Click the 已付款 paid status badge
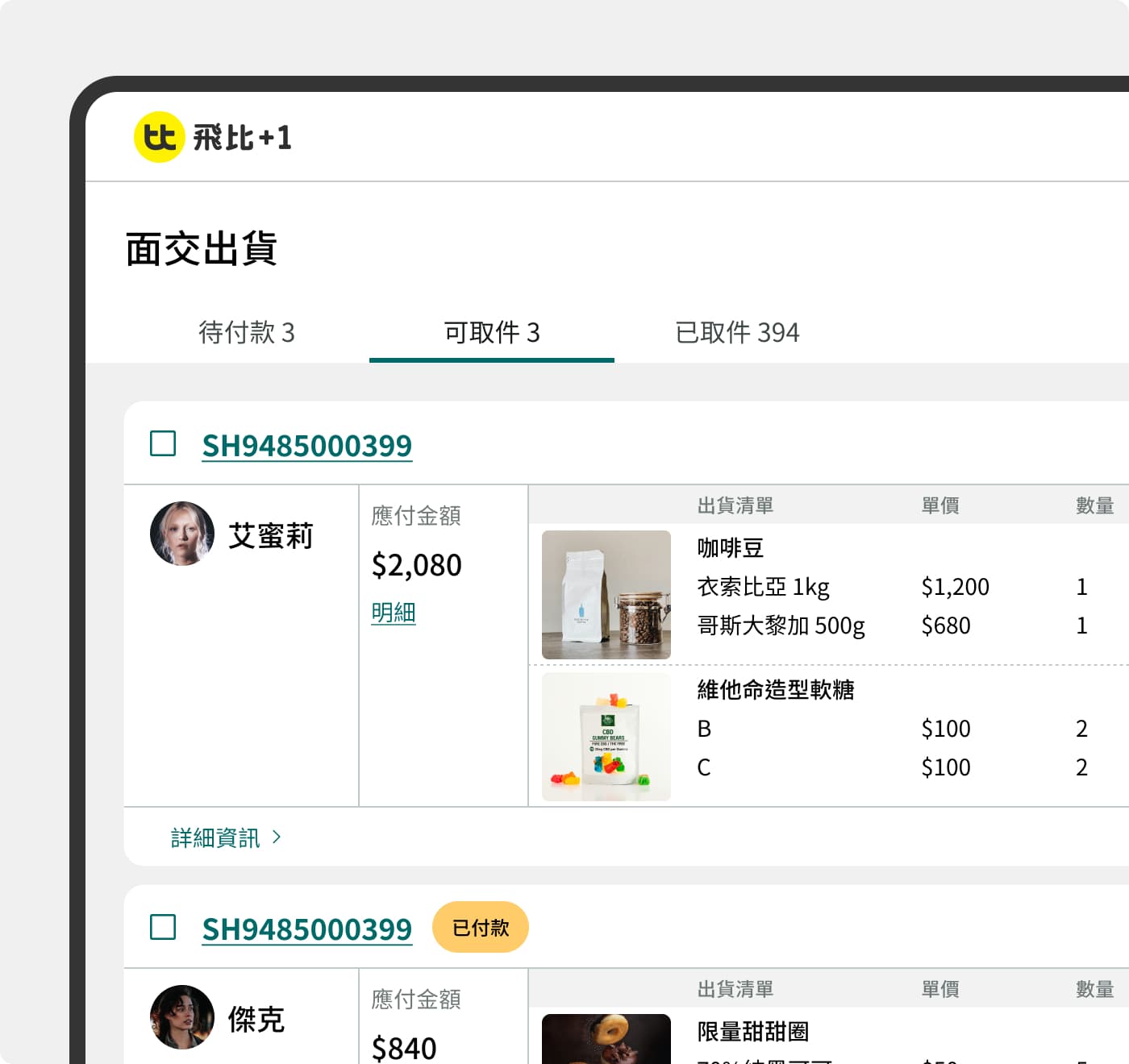The image size is (1129, 1064). (480, 928)
